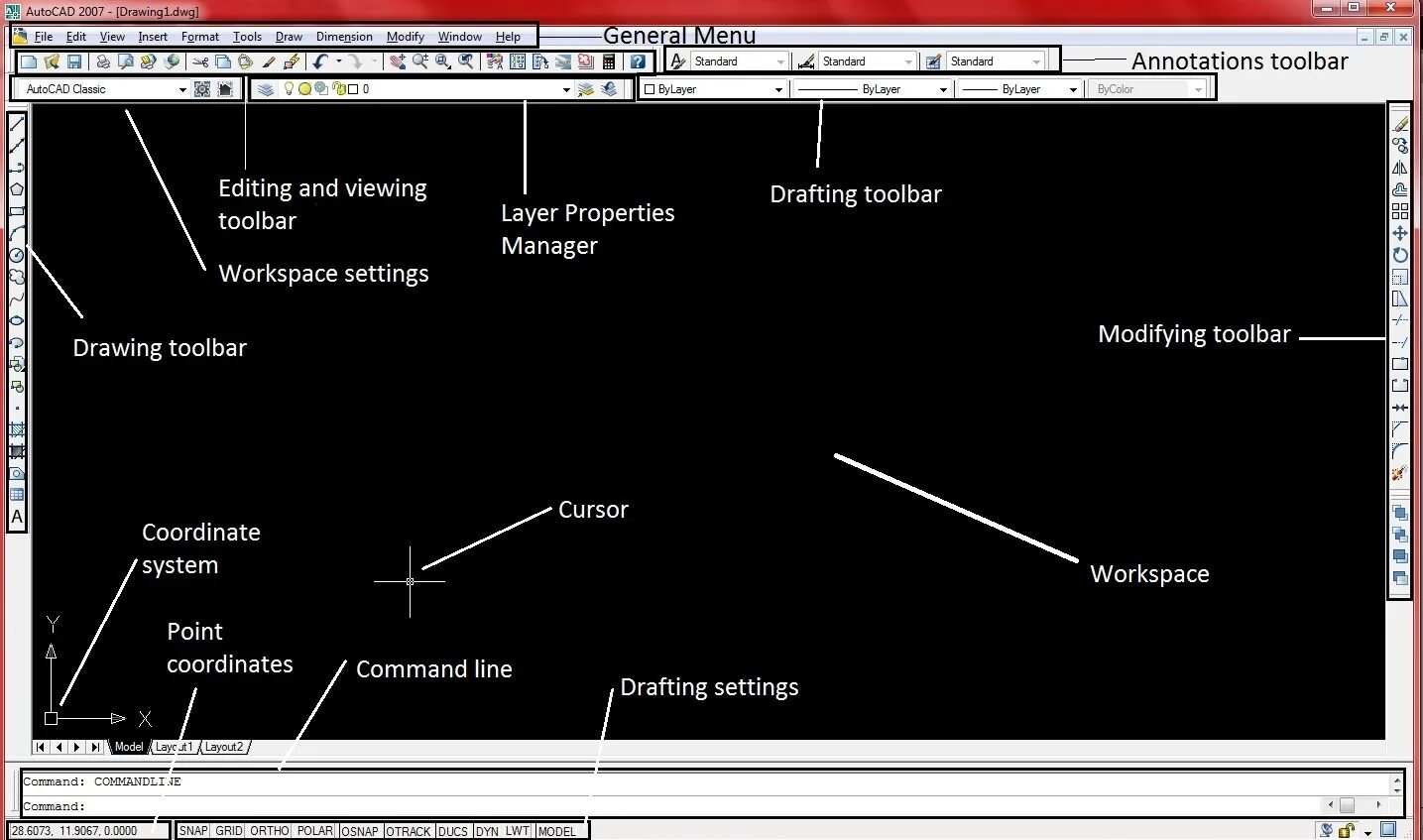Open the Layer Properties Manager icon

coord(266,89)
